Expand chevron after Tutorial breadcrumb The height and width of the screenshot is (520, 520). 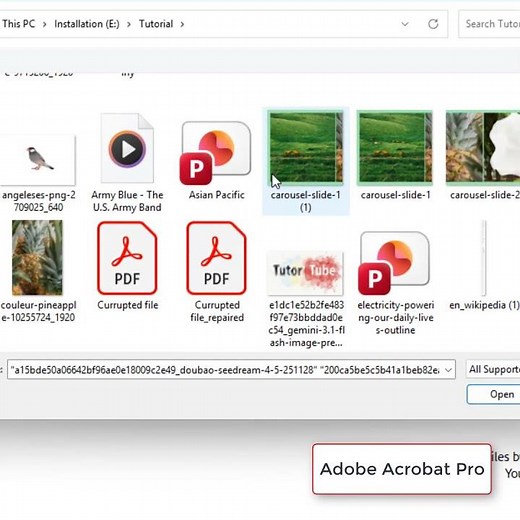pos(182,24)
